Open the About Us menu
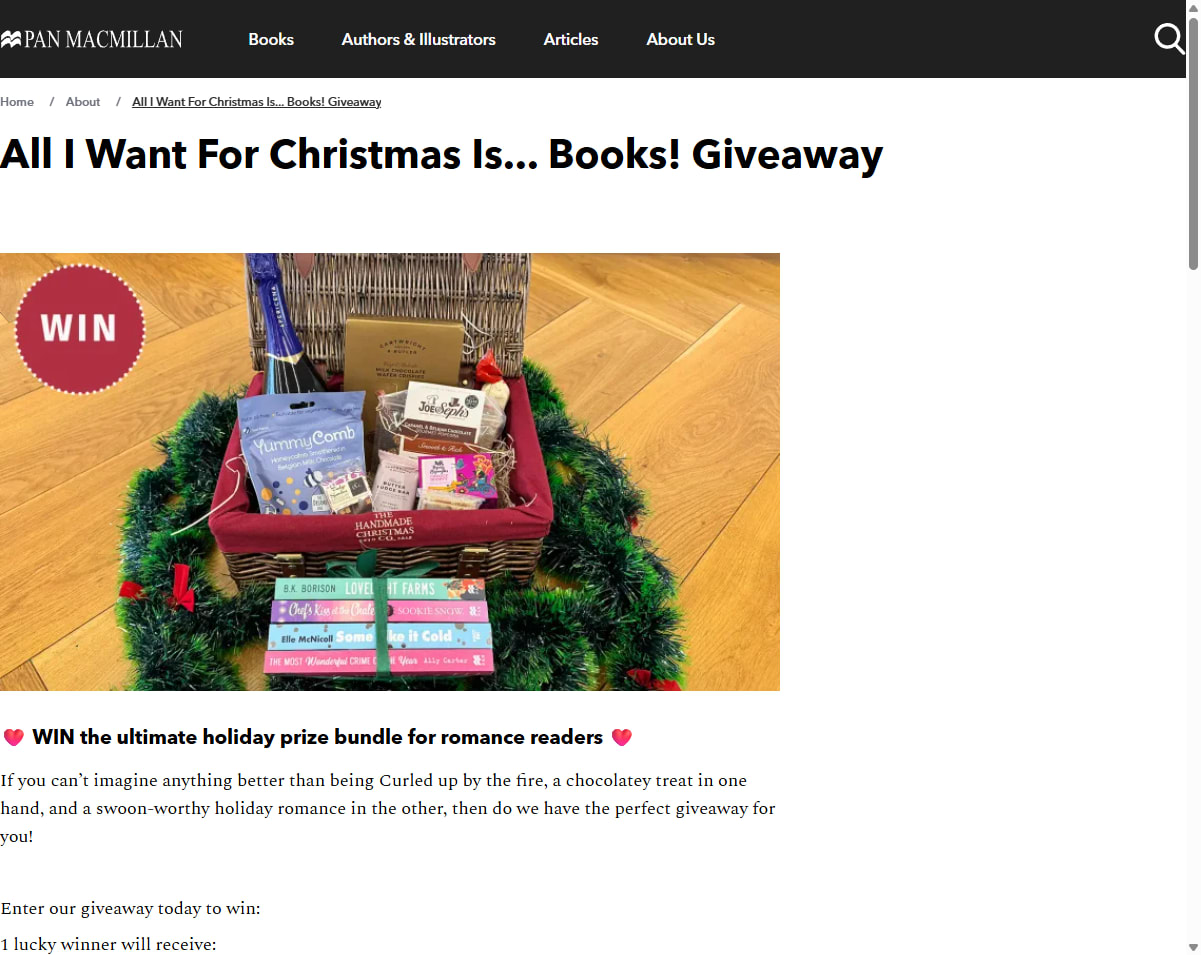This screenshot has width=1201, height=955. point(680,39)
